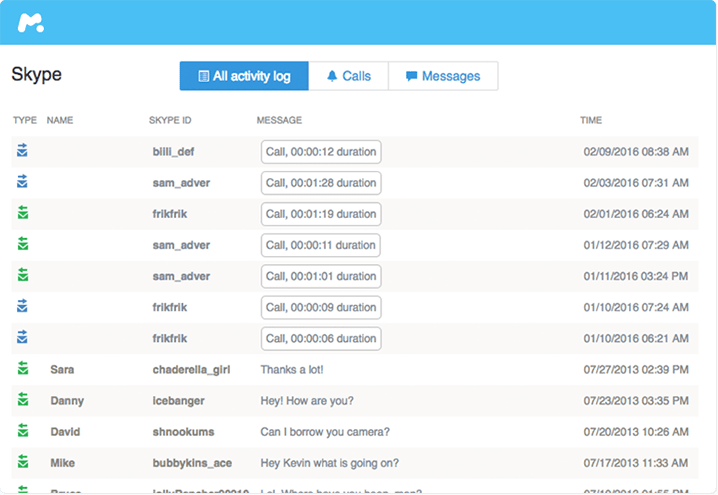
Task: Select the Skype ID shnookums
Action: coord(183,432)
